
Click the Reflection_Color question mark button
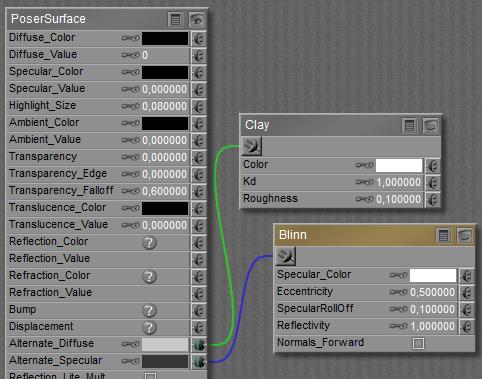[x=149, y=243]
